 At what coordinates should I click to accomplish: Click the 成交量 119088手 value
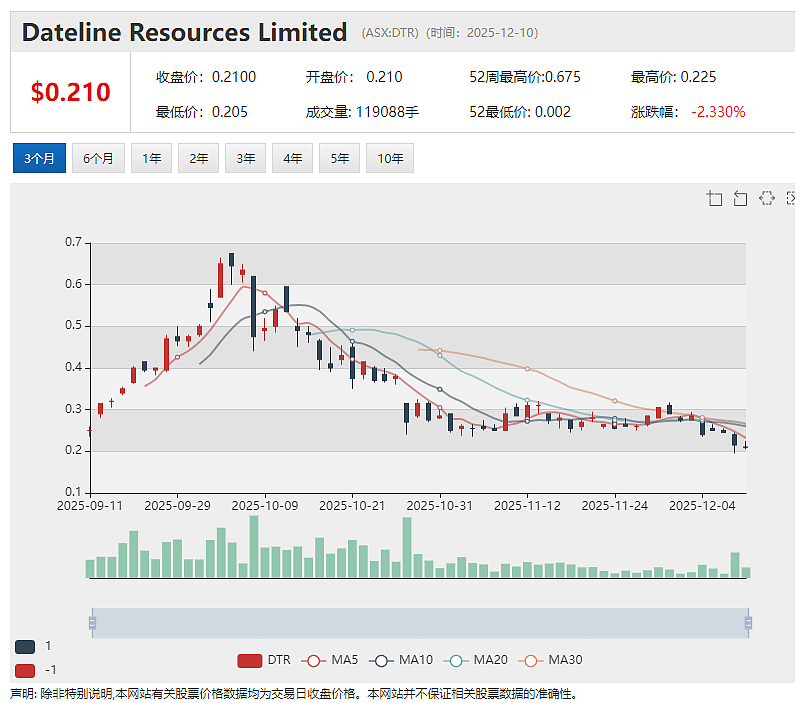(x=387, y=112)
